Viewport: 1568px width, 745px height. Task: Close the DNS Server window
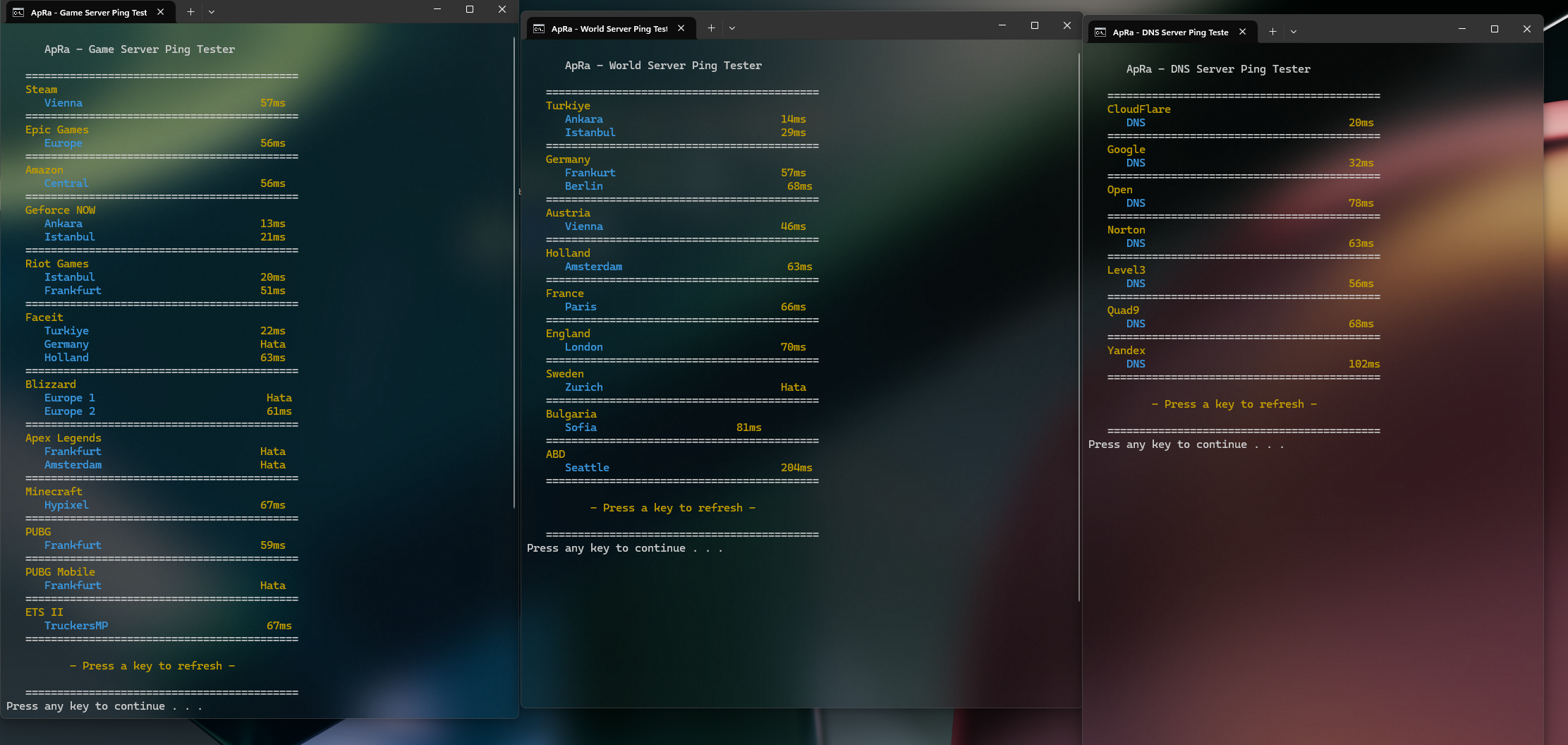pyautogui.click(x=1527, y=29)
